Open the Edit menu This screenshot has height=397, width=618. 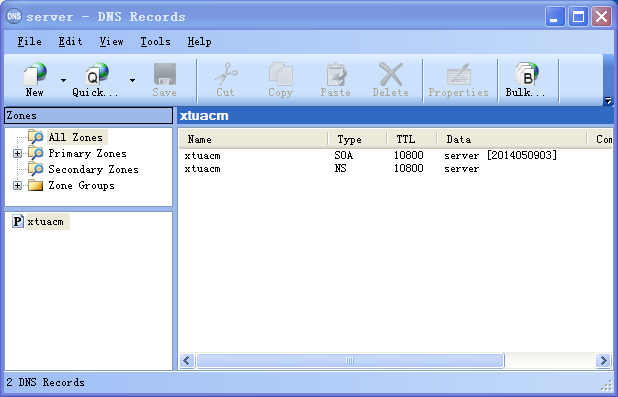71,41
